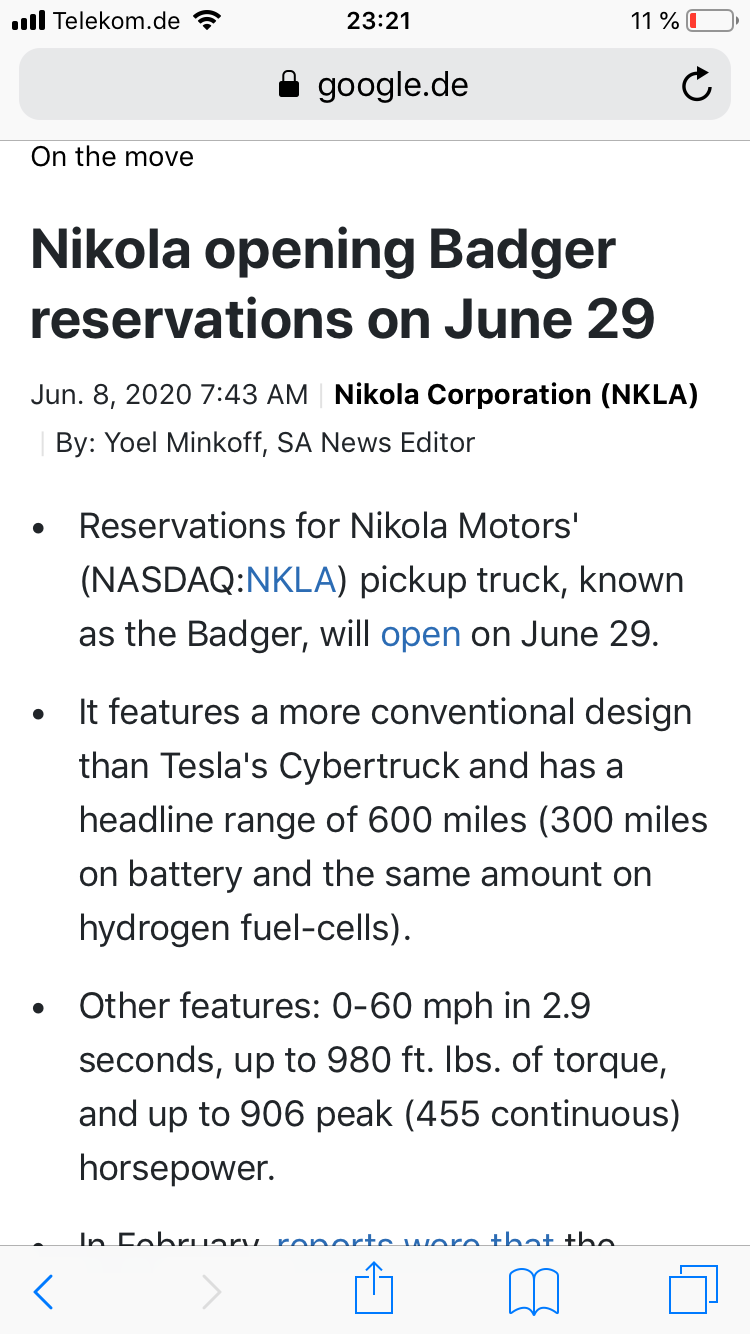Go back with the Safari back arrow
Image resolution: width=750 pixels, height=1334 pixels.
(43, 1292)
